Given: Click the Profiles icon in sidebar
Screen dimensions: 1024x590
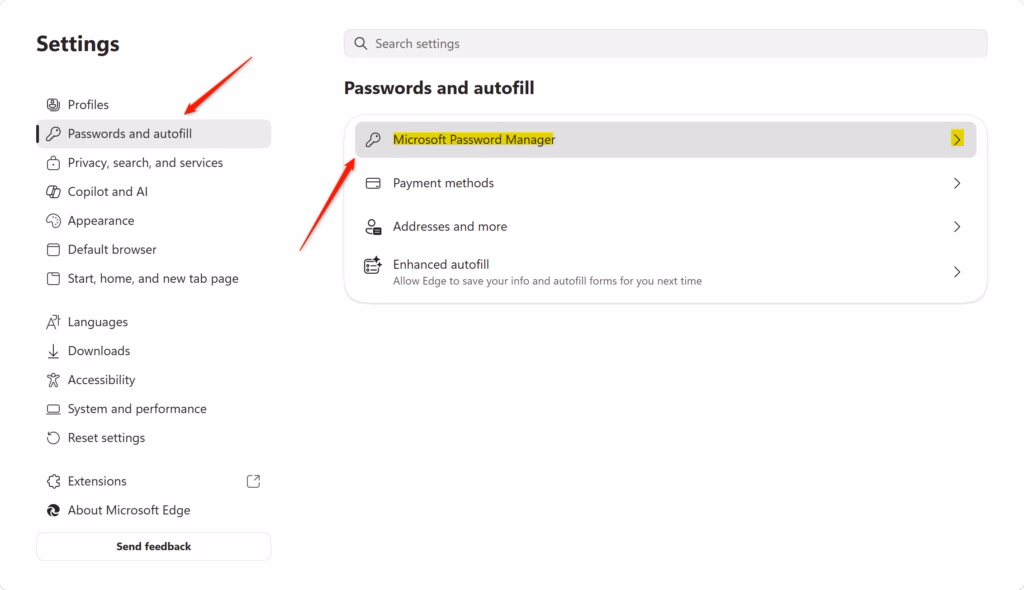Looking at the screenshot, I should [x=53, y=105].
